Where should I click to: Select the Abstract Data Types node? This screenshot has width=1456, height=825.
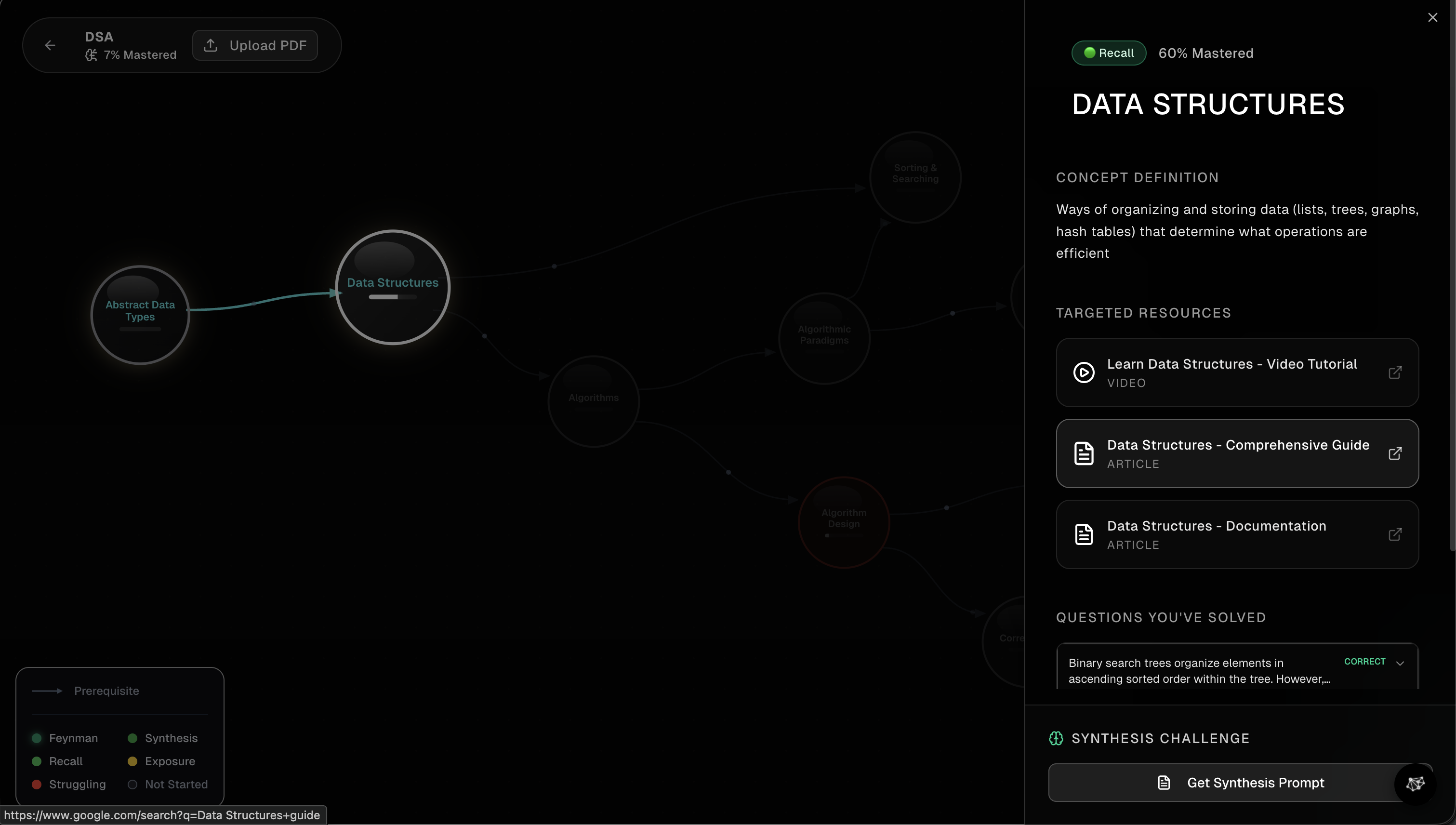pos(140,315)
